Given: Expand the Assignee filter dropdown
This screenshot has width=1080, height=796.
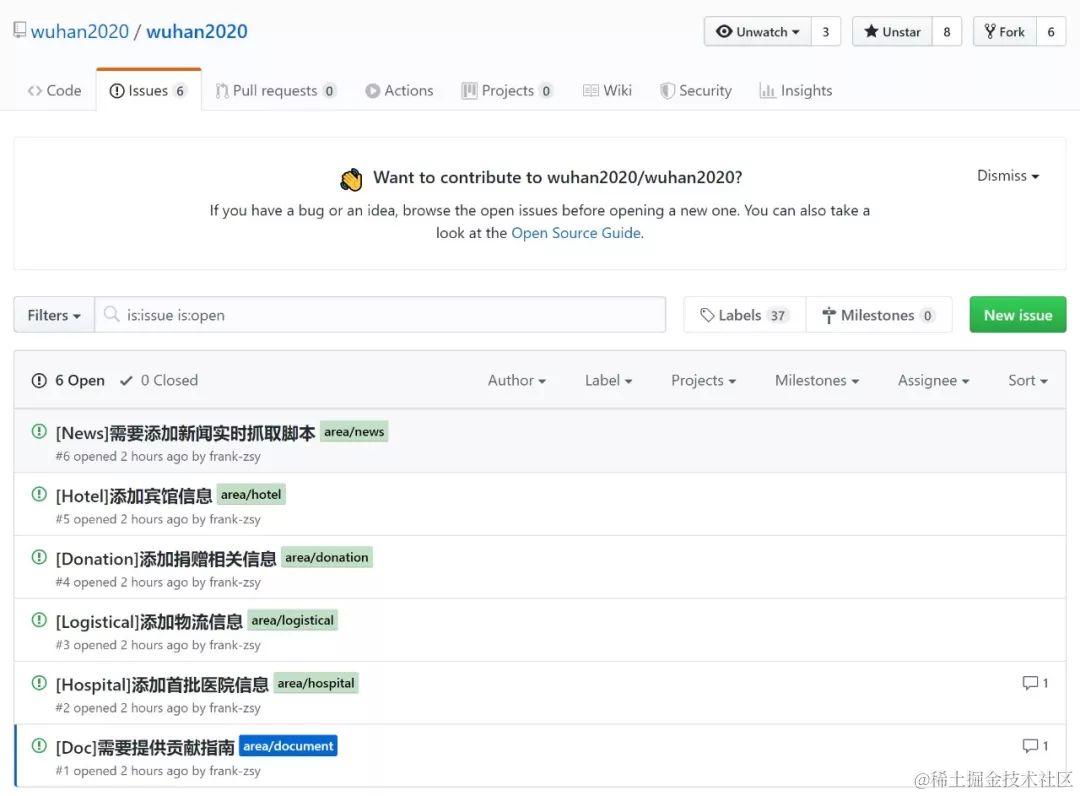Looking at the screenshot, I should 933,380.
